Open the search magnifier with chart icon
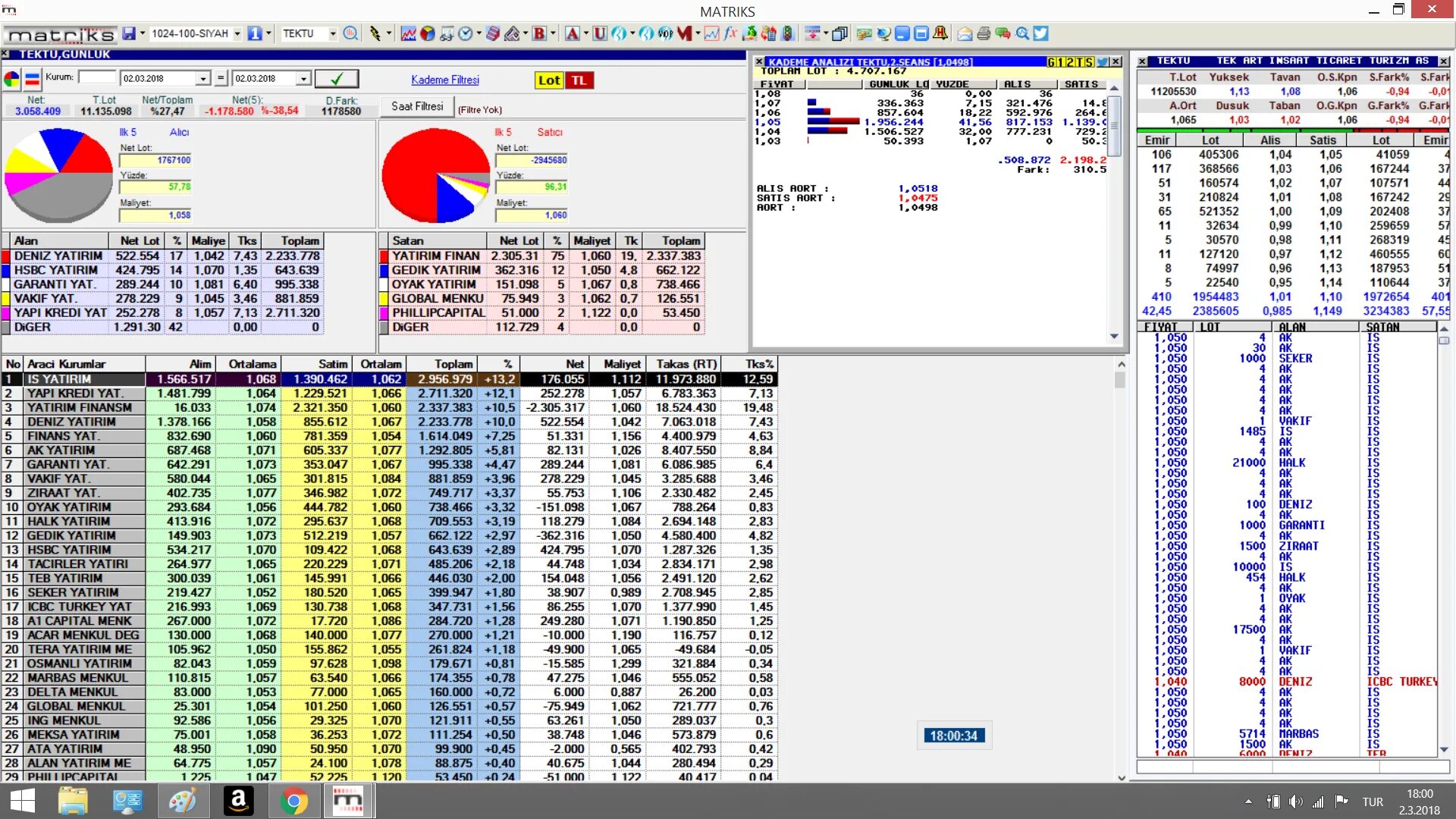 coord(350,33)
